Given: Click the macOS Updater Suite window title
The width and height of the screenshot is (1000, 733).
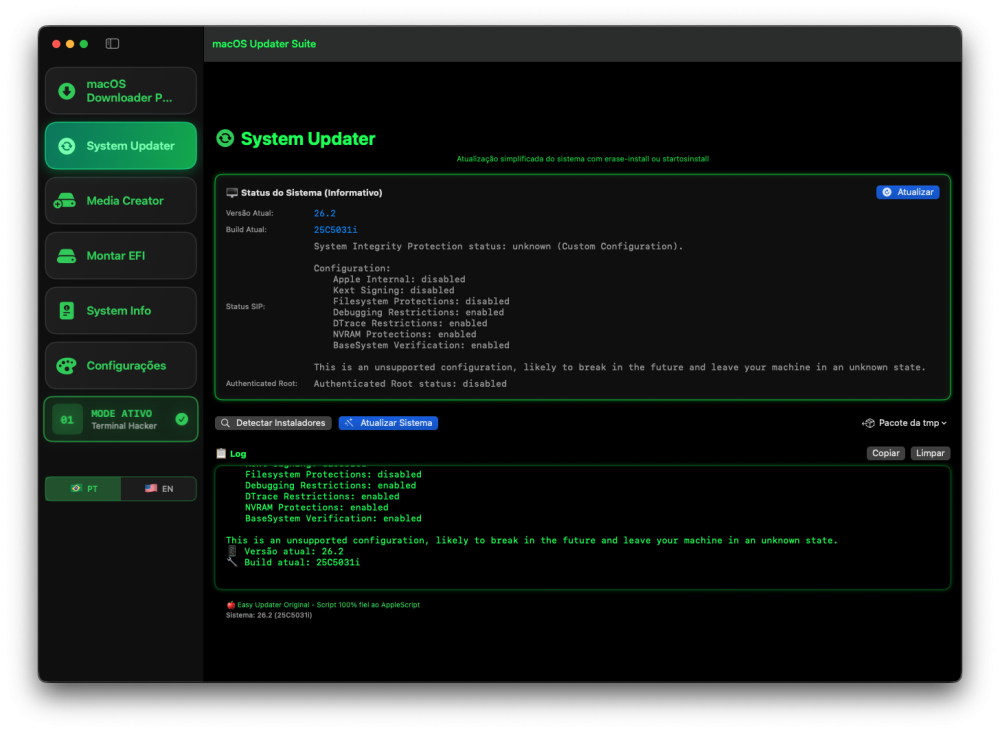Looking at the screenshot, I should click(x=264, y=43).
